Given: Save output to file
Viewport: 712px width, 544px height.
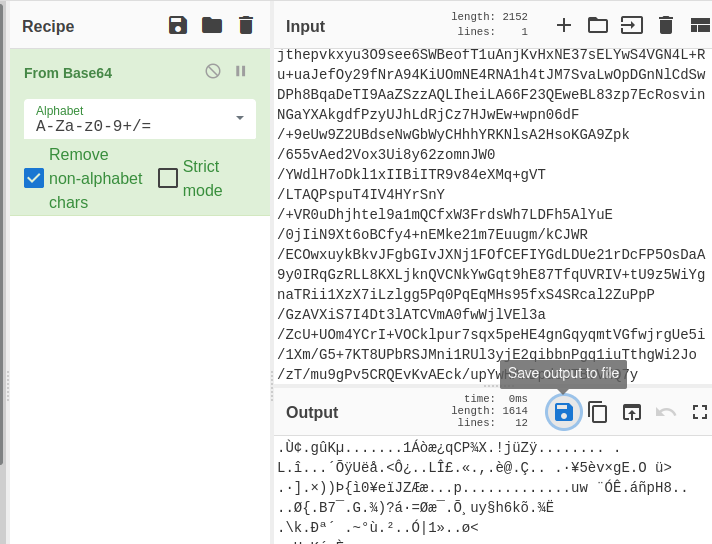Looking at the screenshot, I should [564, 412].
